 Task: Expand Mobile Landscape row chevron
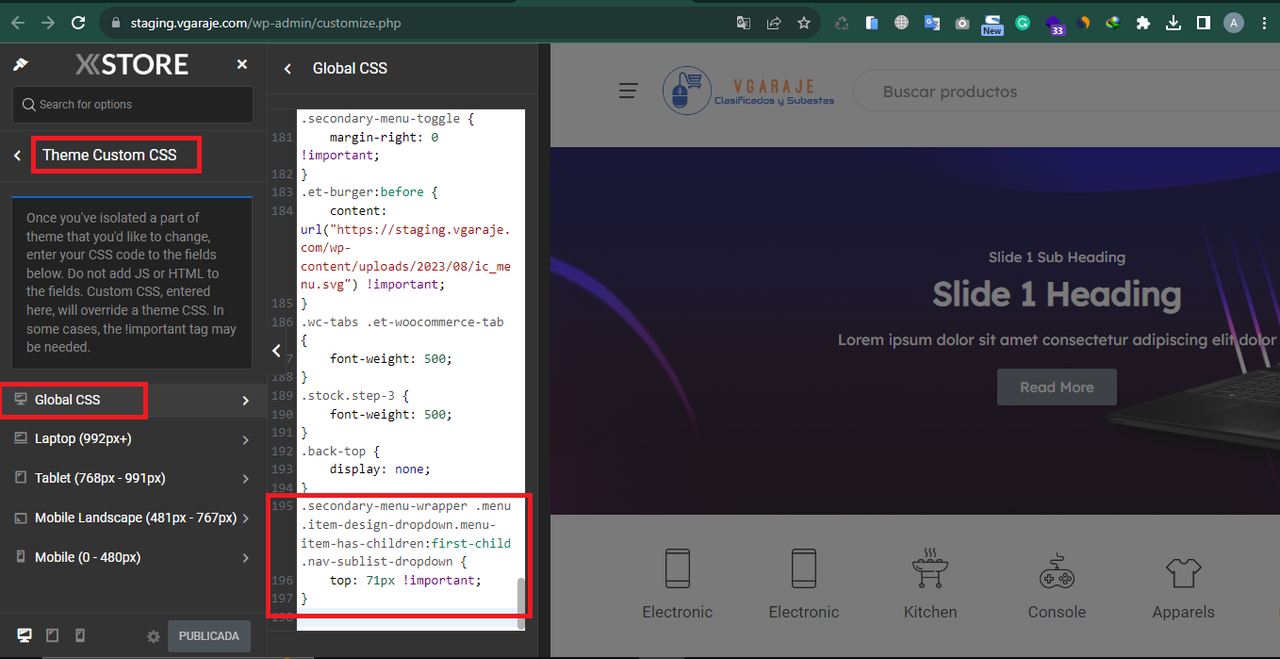pos(246,518)
